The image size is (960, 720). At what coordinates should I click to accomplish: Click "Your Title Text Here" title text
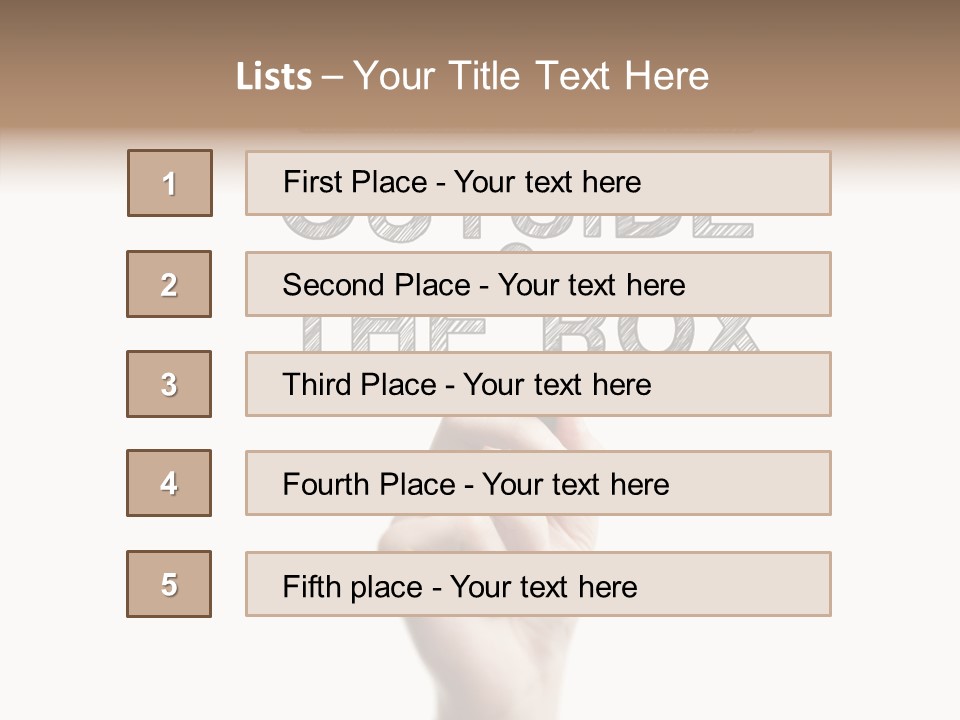pyautogui.click(x=531, y=76)
